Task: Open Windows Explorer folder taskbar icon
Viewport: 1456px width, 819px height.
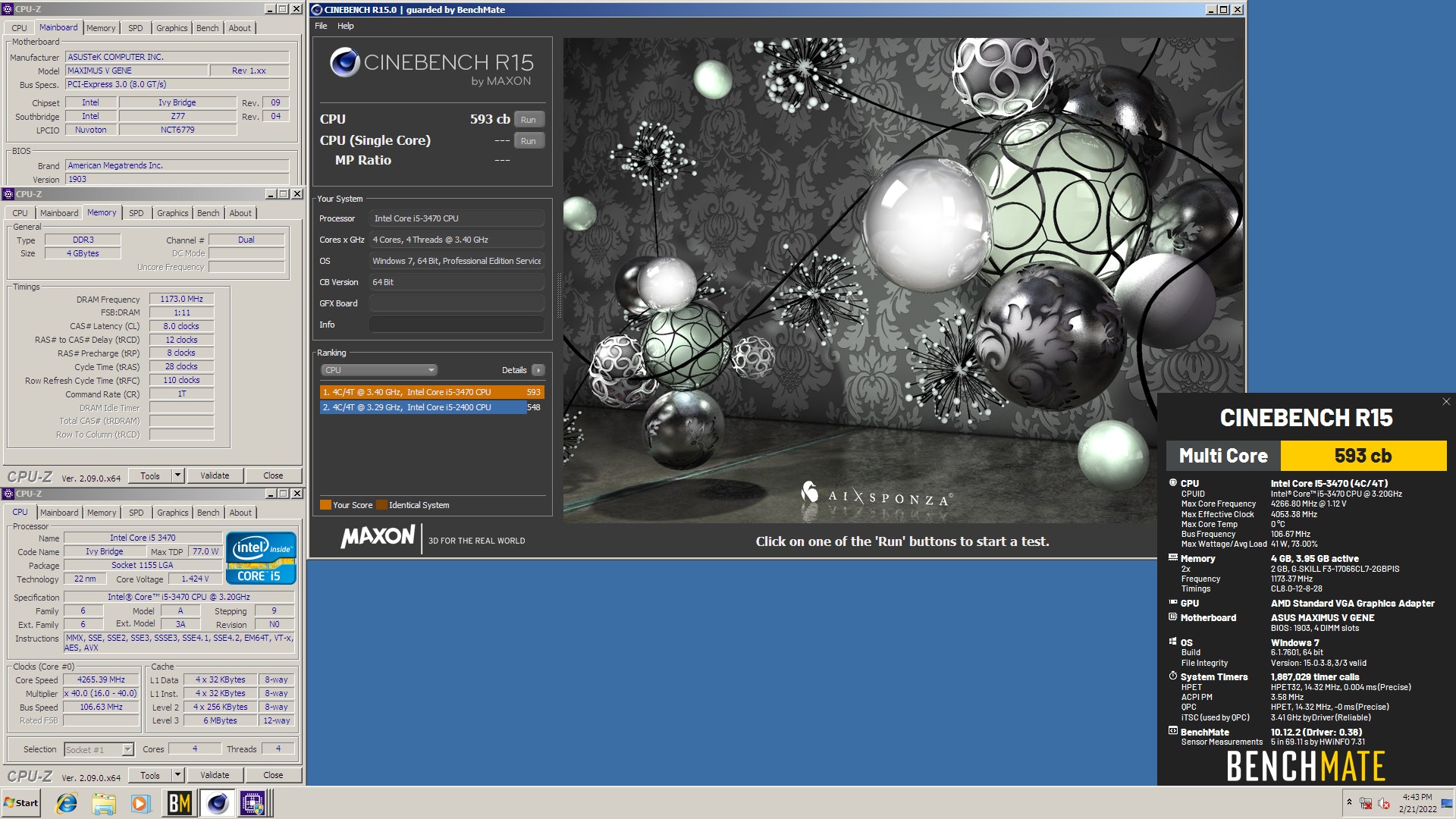Action: click(x=104, y=803)
